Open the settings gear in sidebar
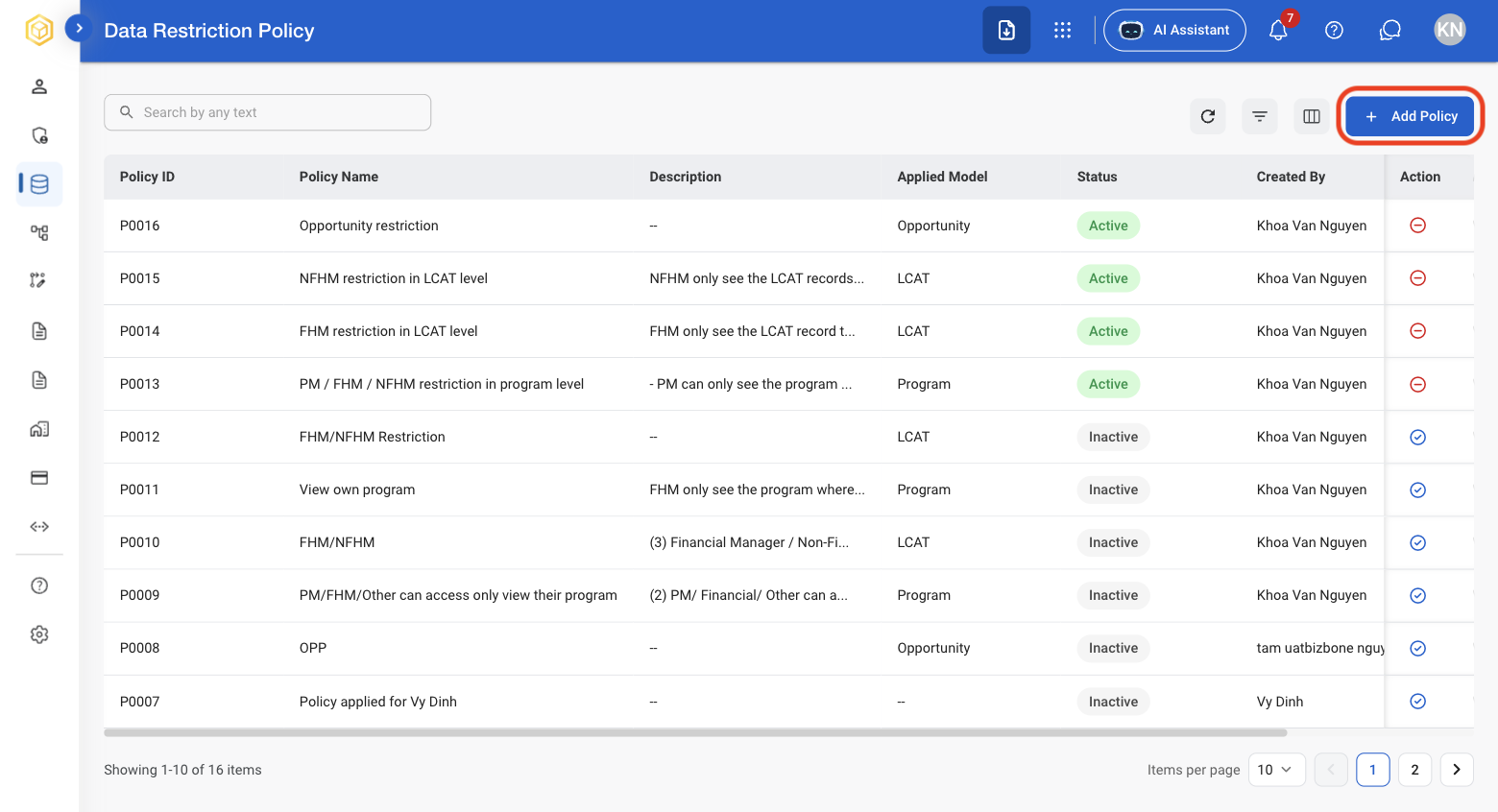1498x812 pixels. (39, 634)
